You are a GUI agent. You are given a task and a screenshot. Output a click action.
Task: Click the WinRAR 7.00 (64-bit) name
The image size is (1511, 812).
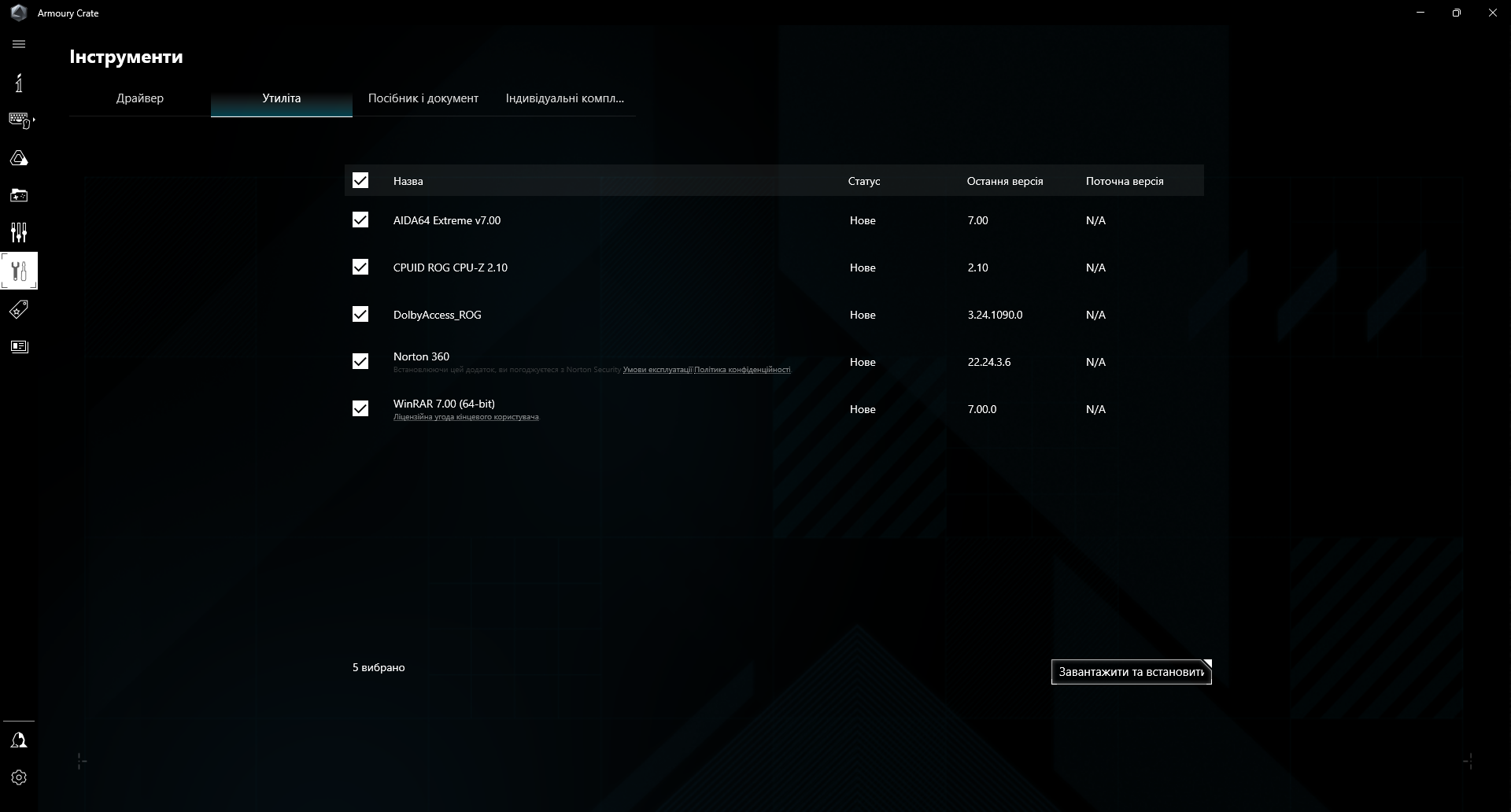444,404
